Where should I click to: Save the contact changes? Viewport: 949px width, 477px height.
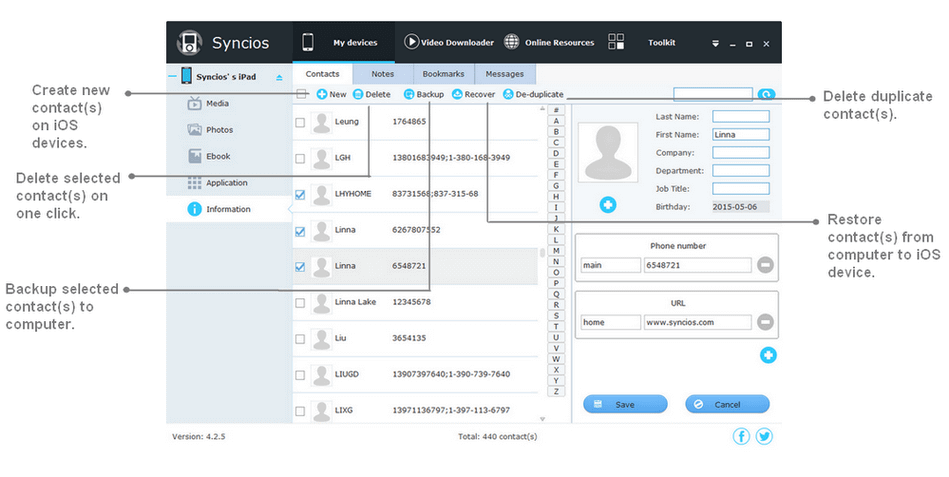tap(625, 404)
